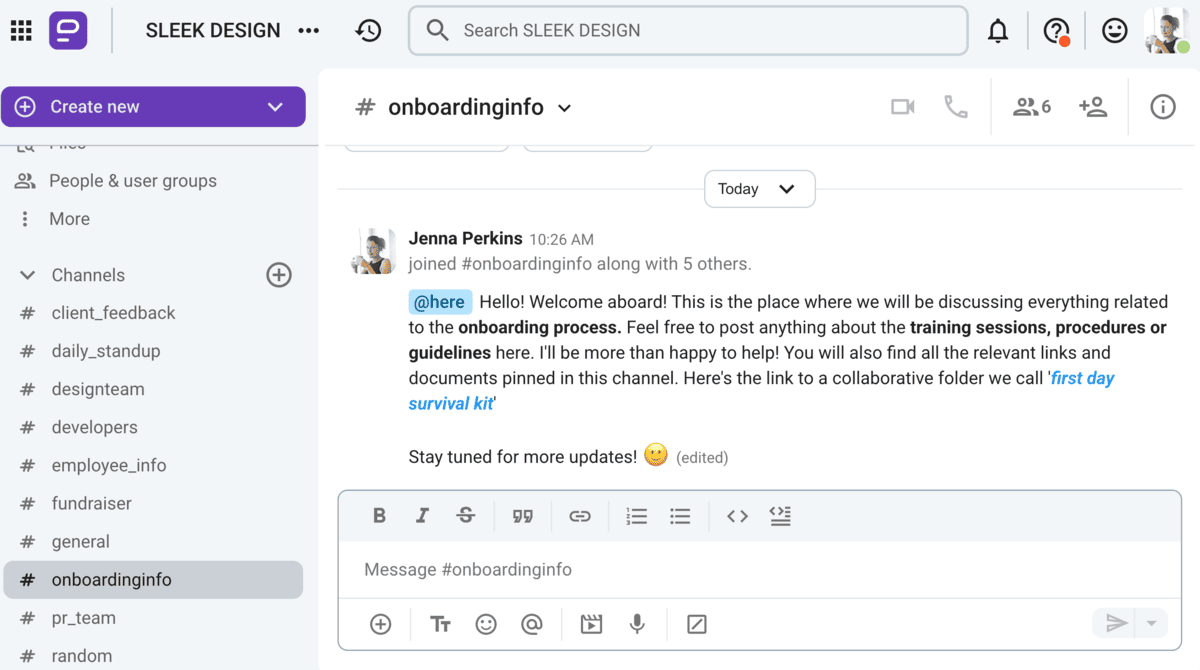
Task: Start a voice call with phone icon
Action: coord(955,107)
